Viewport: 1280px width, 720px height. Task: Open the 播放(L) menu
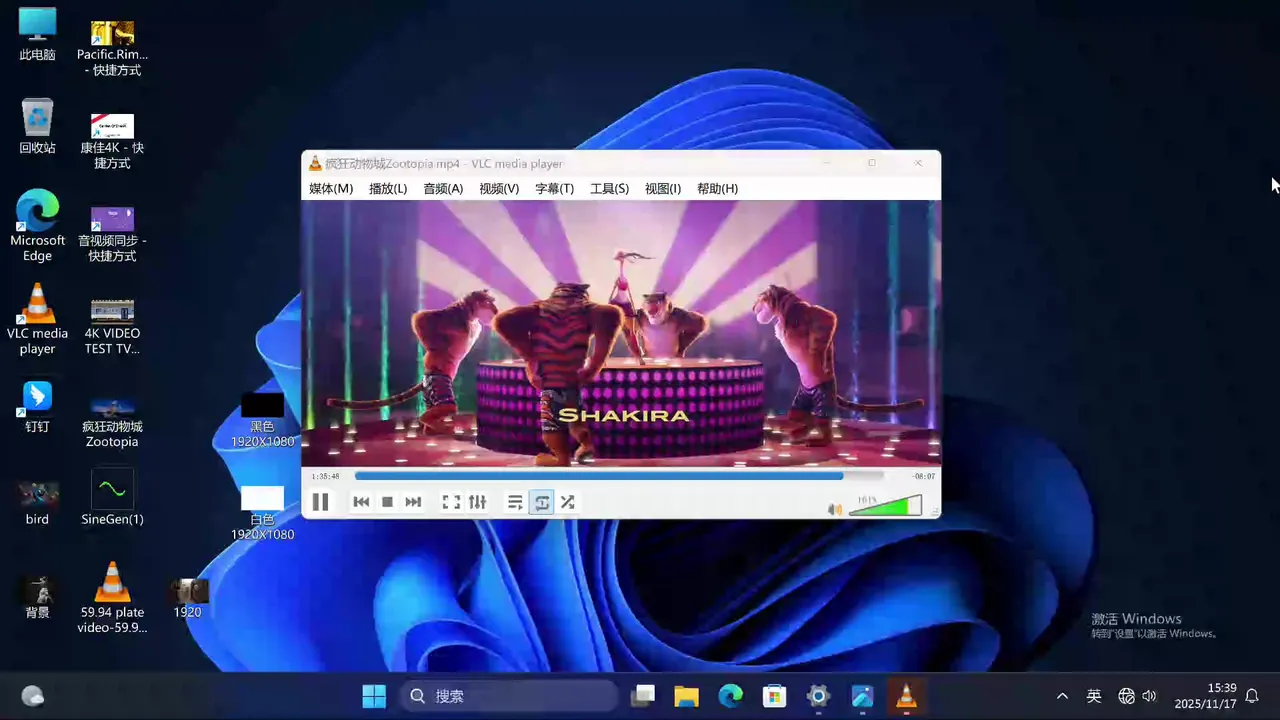tap(388, 189)
